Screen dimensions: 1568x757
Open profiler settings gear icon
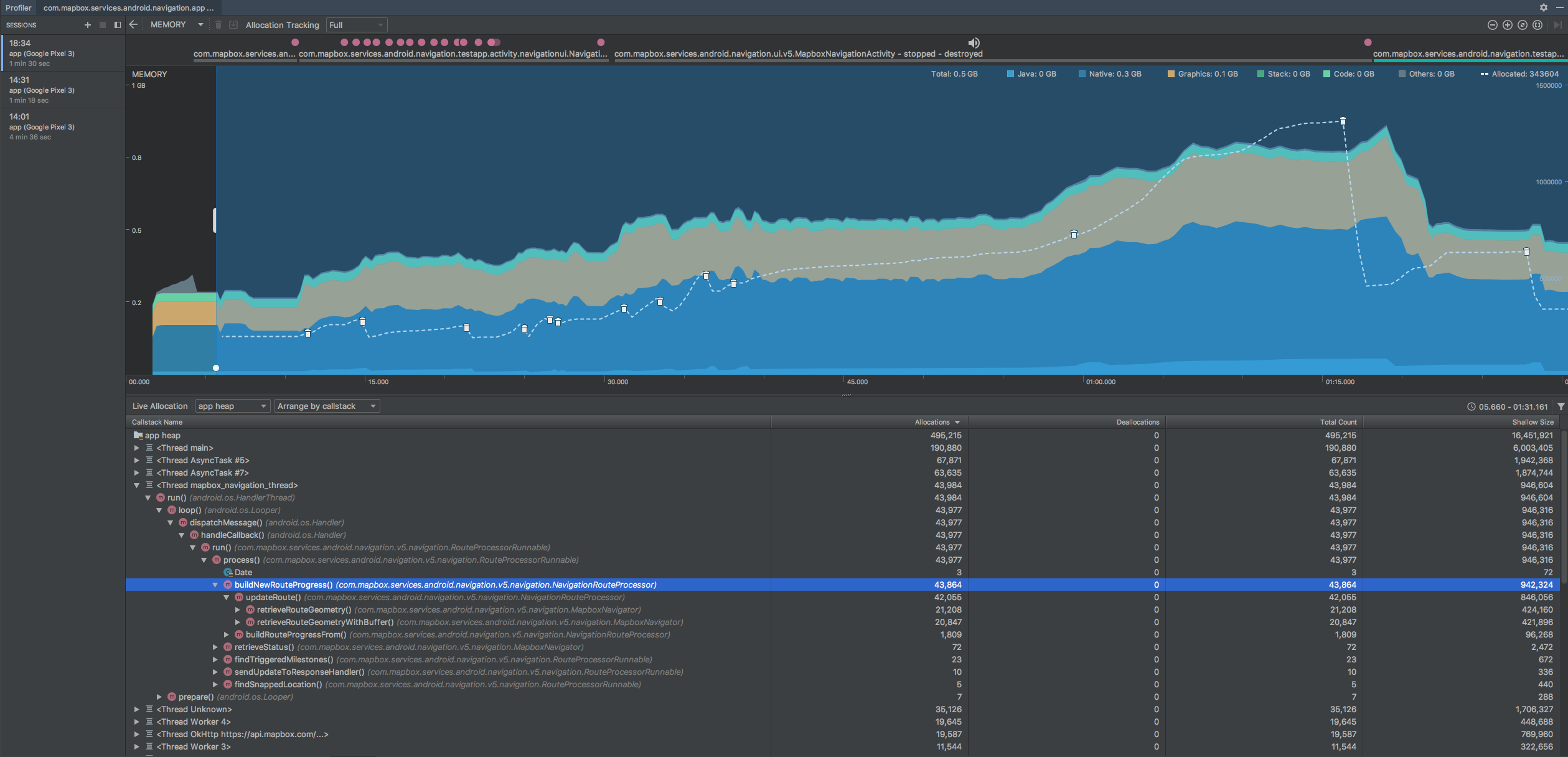coord(1543,7)
